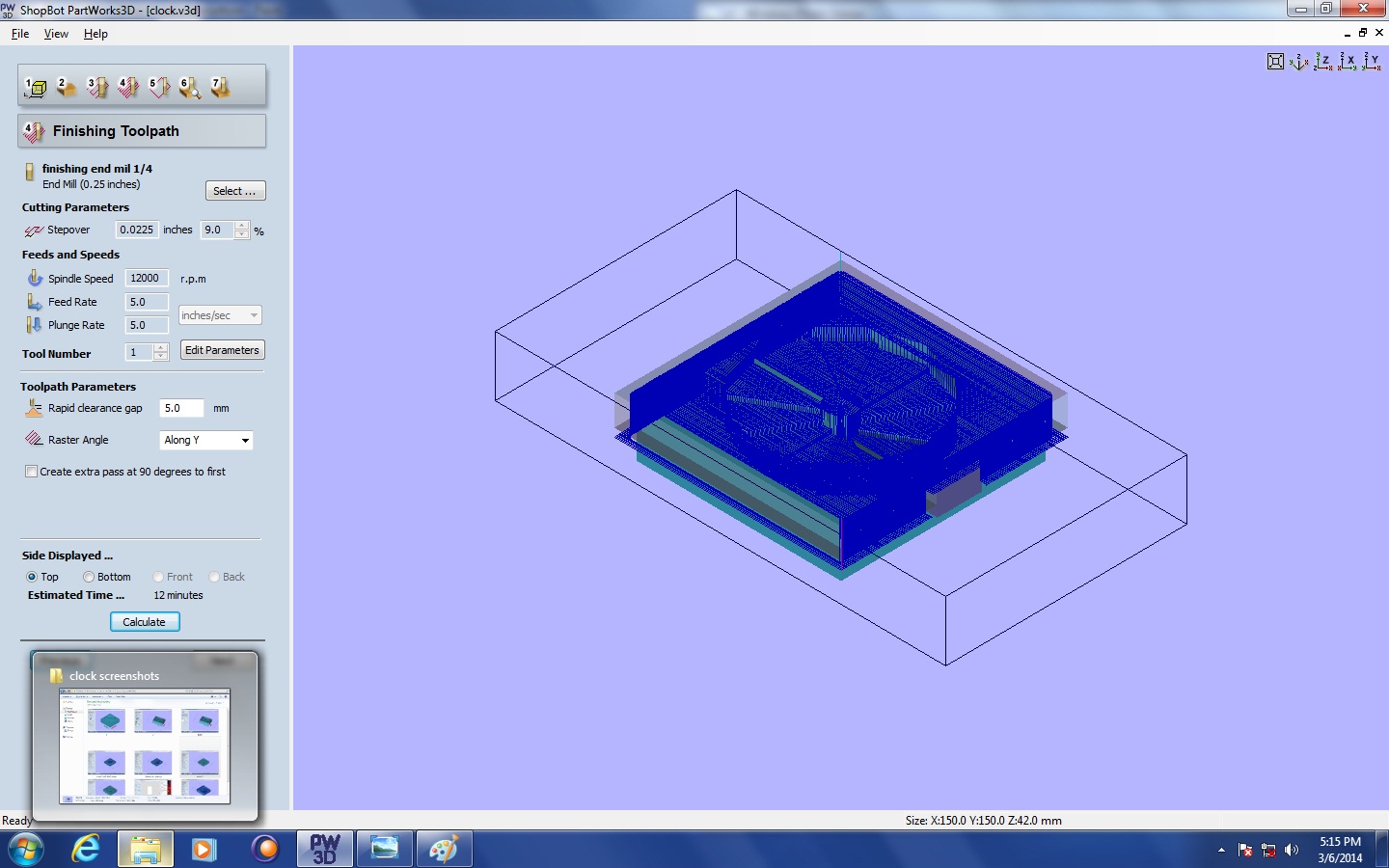Screen dimensions: 1389x868
Task: Open the Firefox taskbar icon
Action: tap(264, 849)
